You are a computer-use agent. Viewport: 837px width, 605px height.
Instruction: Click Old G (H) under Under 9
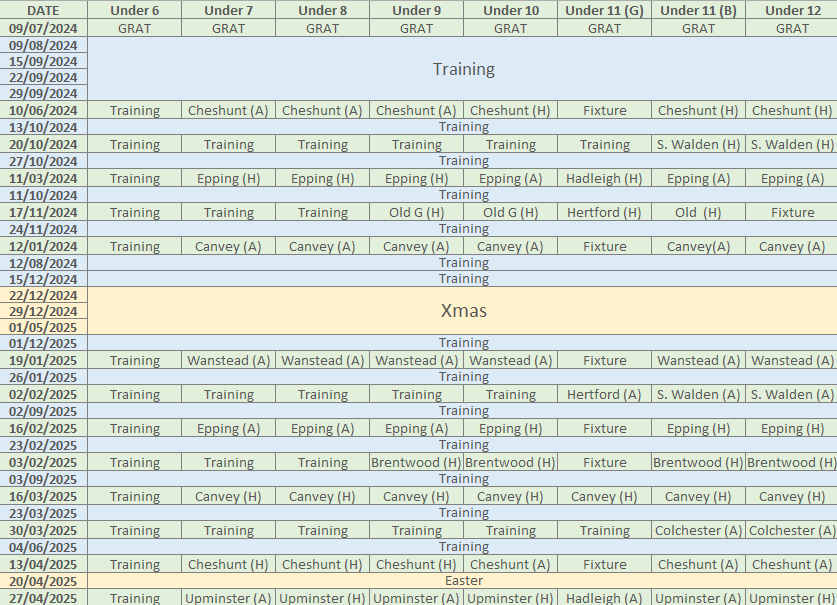416,212
